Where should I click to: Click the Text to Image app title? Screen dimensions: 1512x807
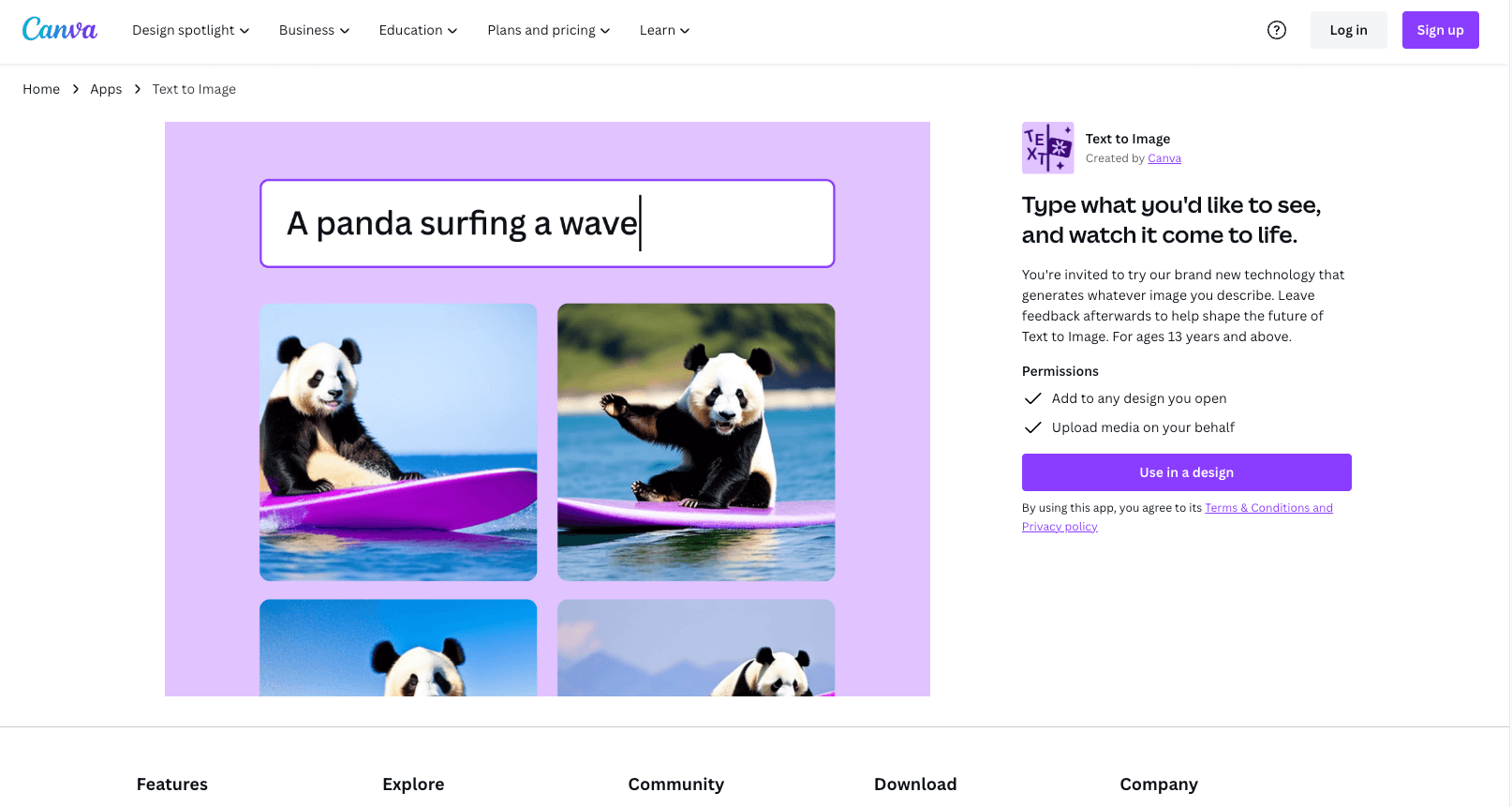[x=1128, y=139]
